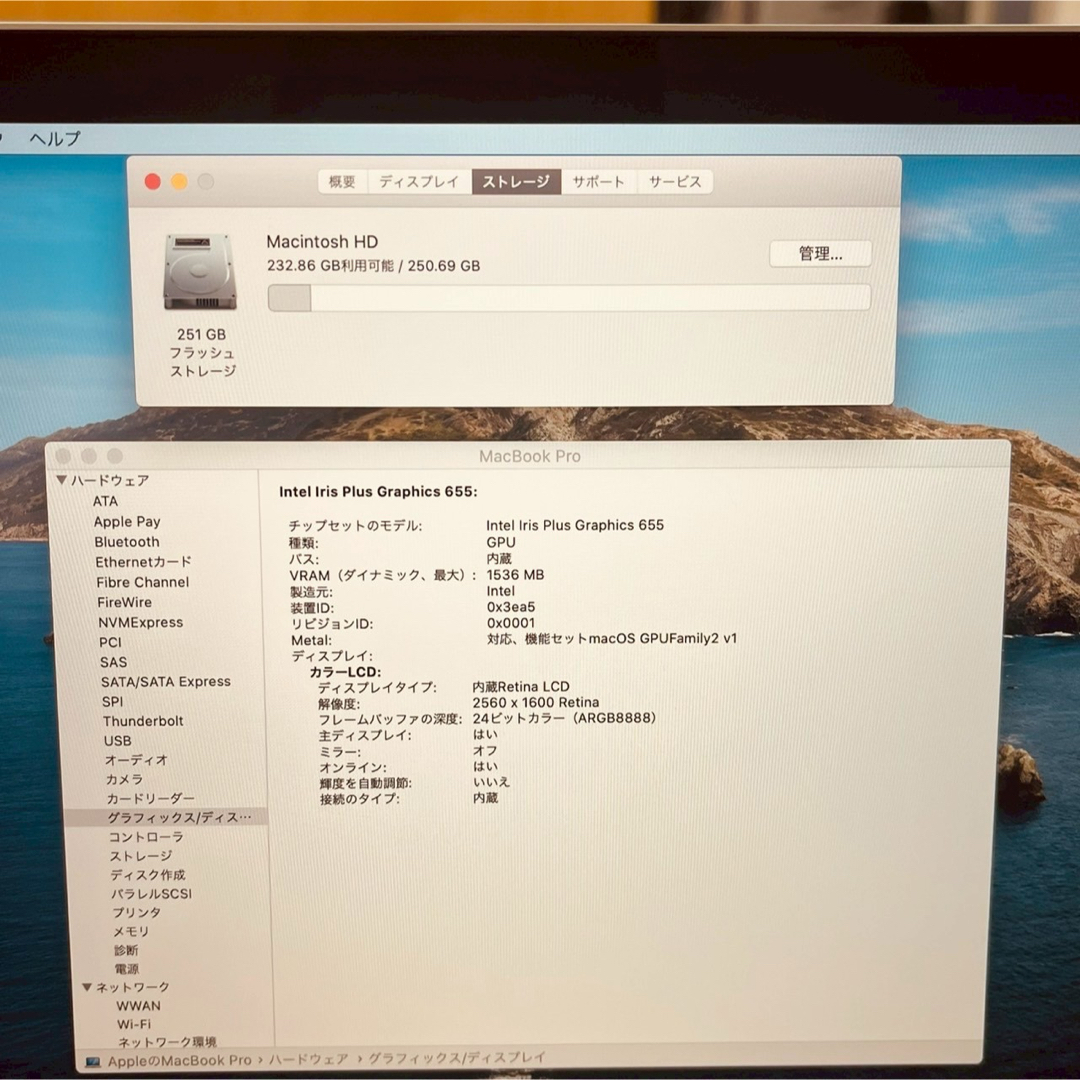This screenshot has height=1080, width=1080.
Task: Open the サポート tab
Action: [x=599, y=182]
